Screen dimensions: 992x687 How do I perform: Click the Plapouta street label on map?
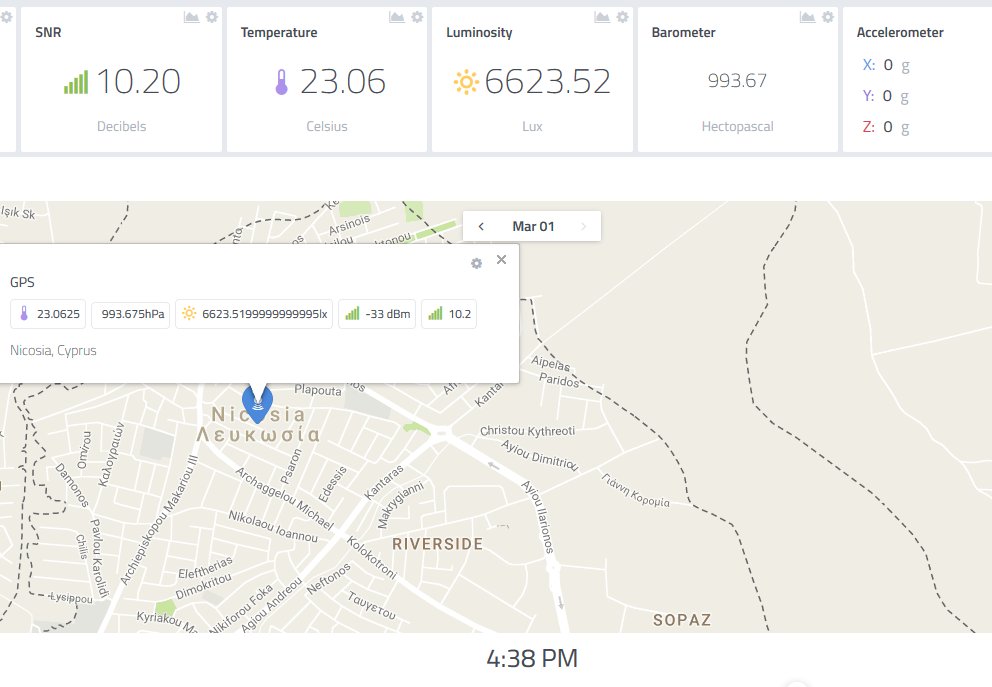[318, 390]
